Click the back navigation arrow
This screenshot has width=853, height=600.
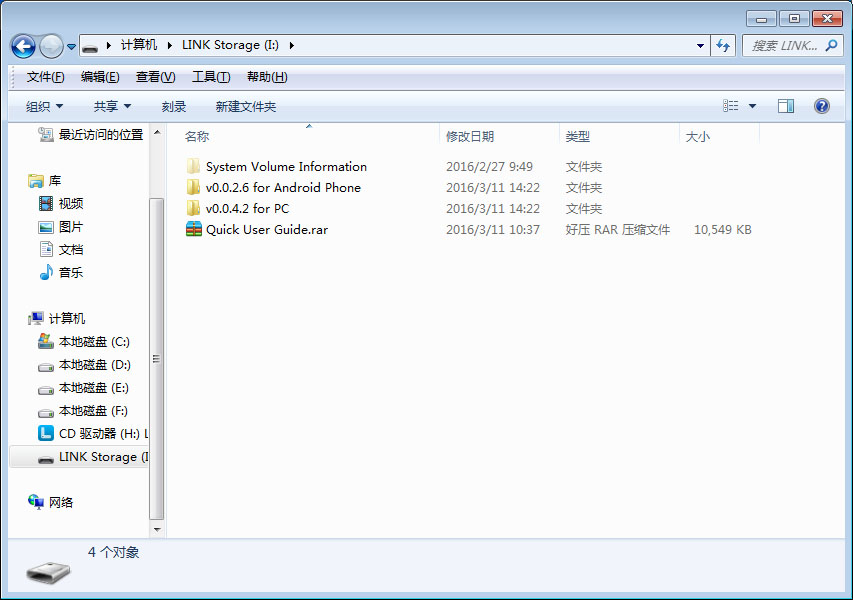22,45
